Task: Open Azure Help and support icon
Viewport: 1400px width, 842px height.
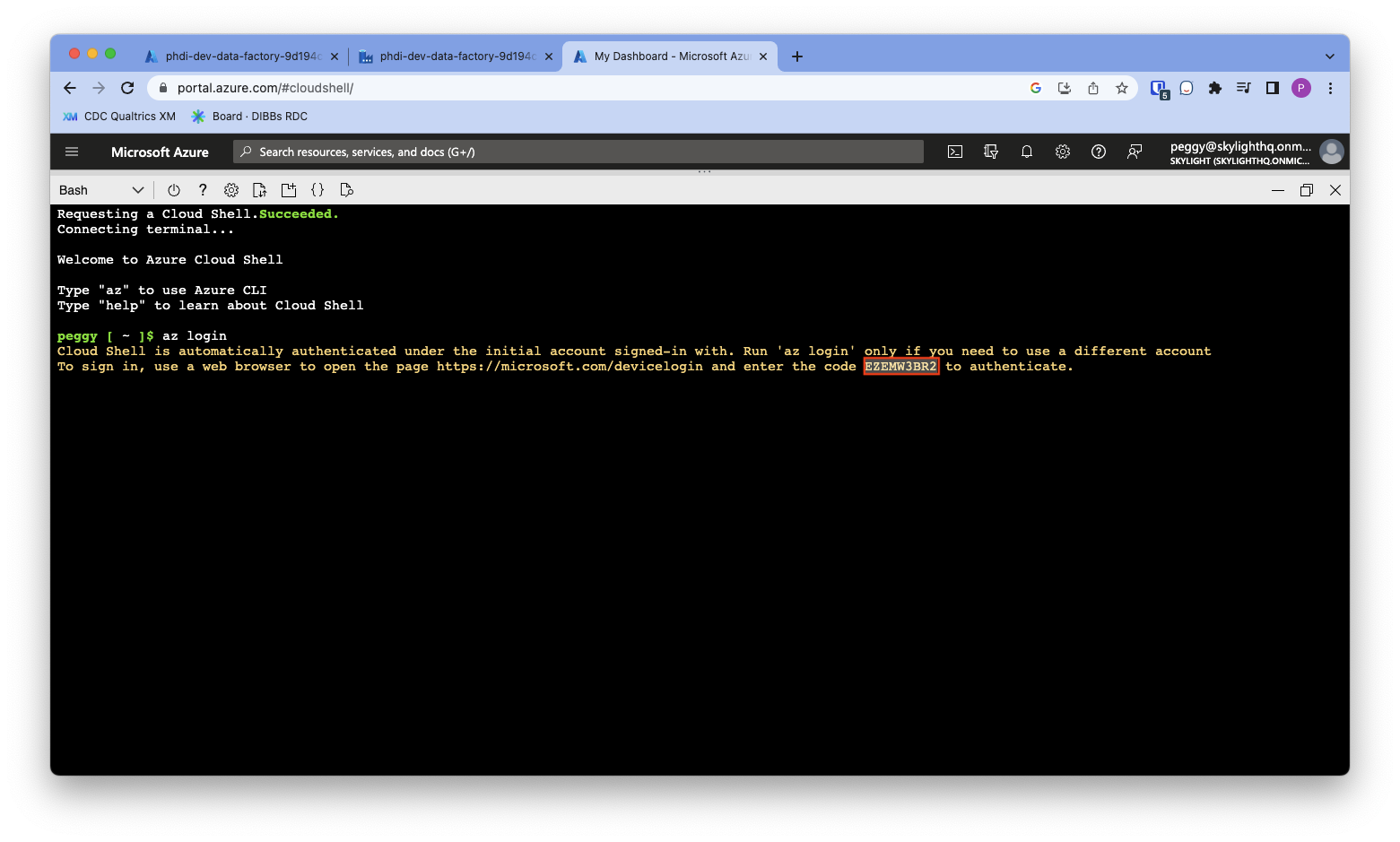Action: pyautogui.click(x=1099, y=152)
